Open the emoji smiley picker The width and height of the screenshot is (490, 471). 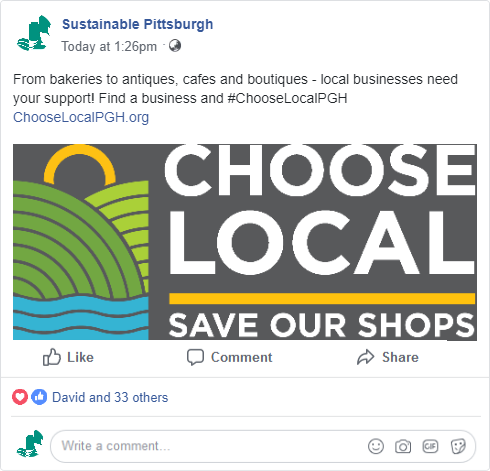[x=376, y=446]
